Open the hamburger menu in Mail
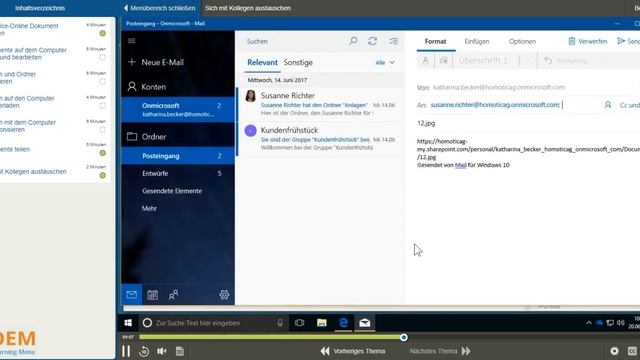This screenshot has height=360, width=640. click(131, 41)
